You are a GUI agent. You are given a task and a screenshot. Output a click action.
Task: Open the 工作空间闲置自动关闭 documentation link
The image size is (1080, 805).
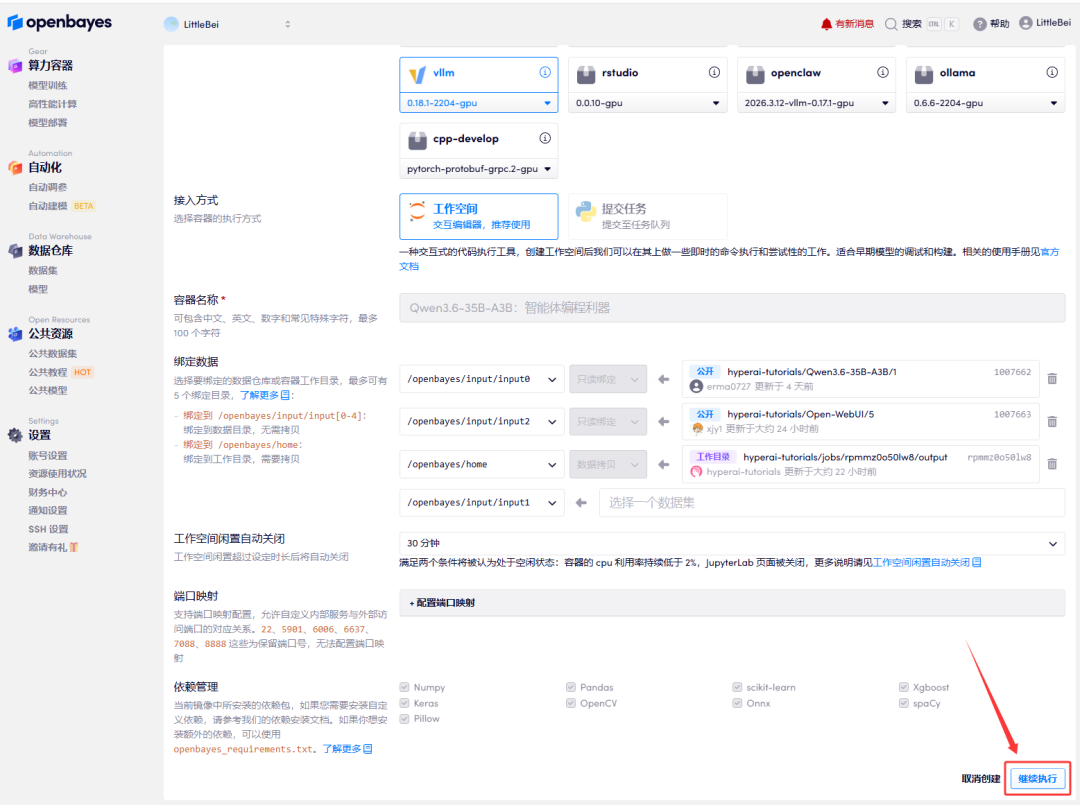click(927, 563)
